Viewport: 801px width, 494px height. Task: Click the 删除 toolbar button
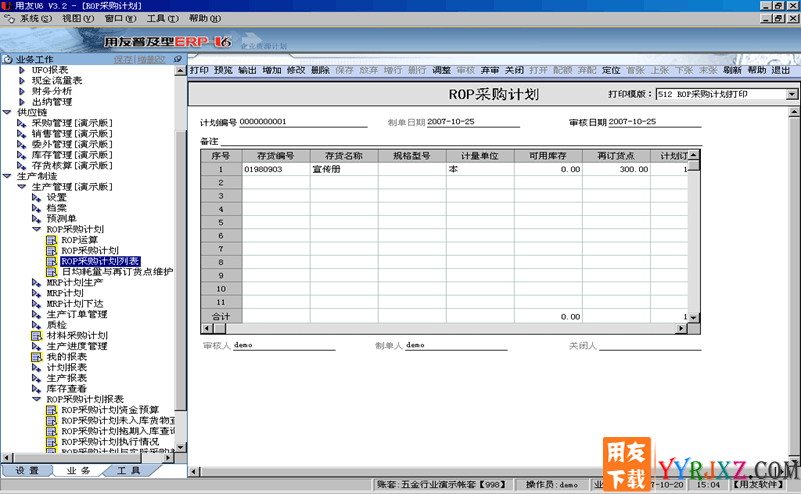(x=320, y=70)
